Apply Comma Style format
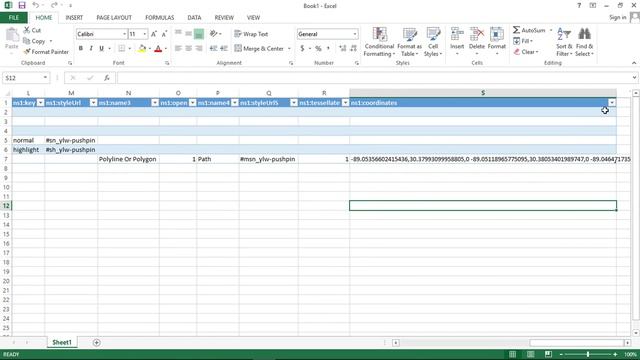 (328, 49)
